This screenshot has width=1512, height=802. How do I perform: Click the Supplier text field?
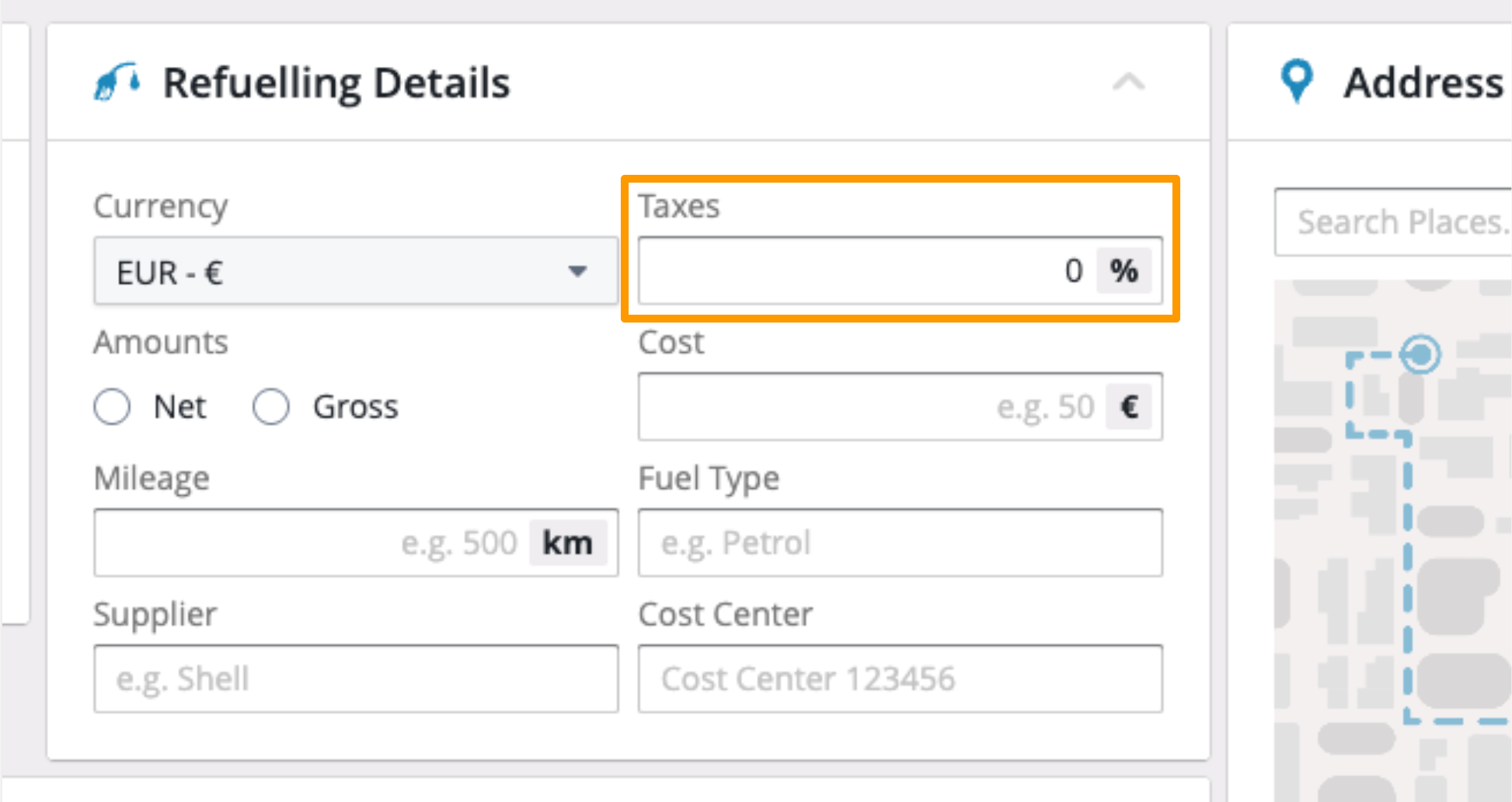click(356, 678)
